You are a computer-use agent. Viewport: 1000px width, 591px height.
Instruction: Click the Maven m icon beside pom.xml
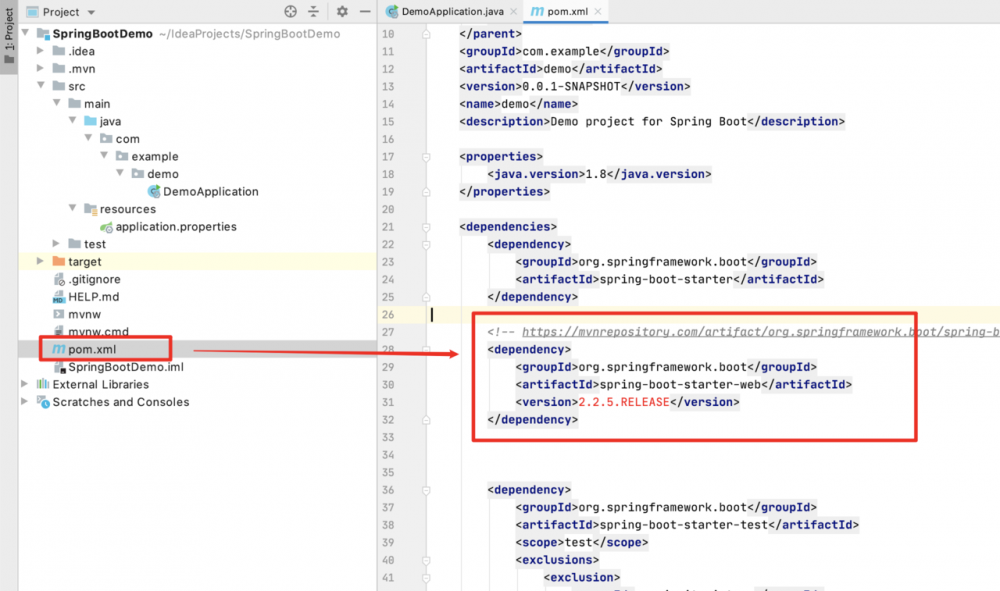[59, 349]
